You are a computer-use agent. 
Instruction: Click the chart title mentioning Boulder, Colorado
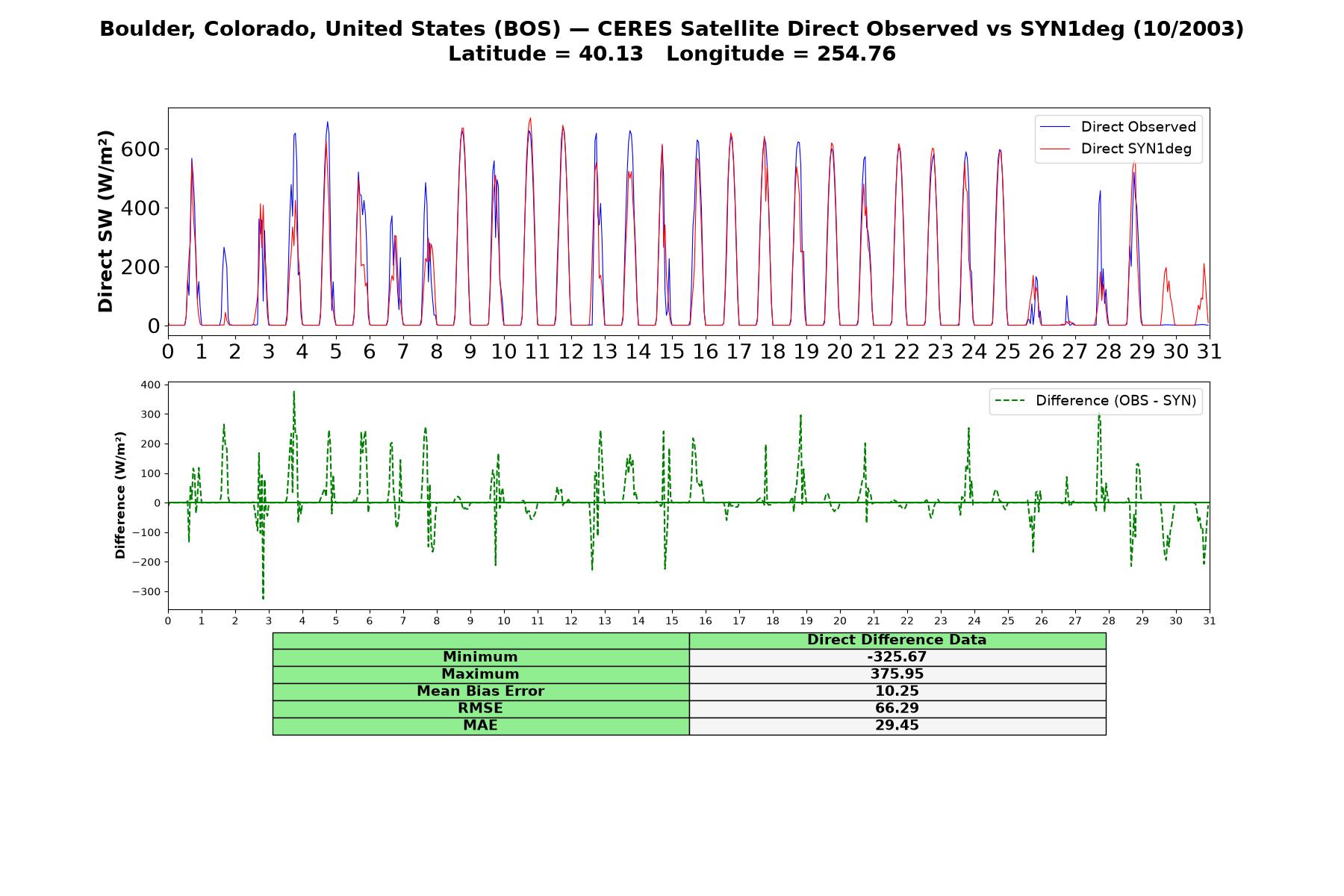click(x=671, y=29)
